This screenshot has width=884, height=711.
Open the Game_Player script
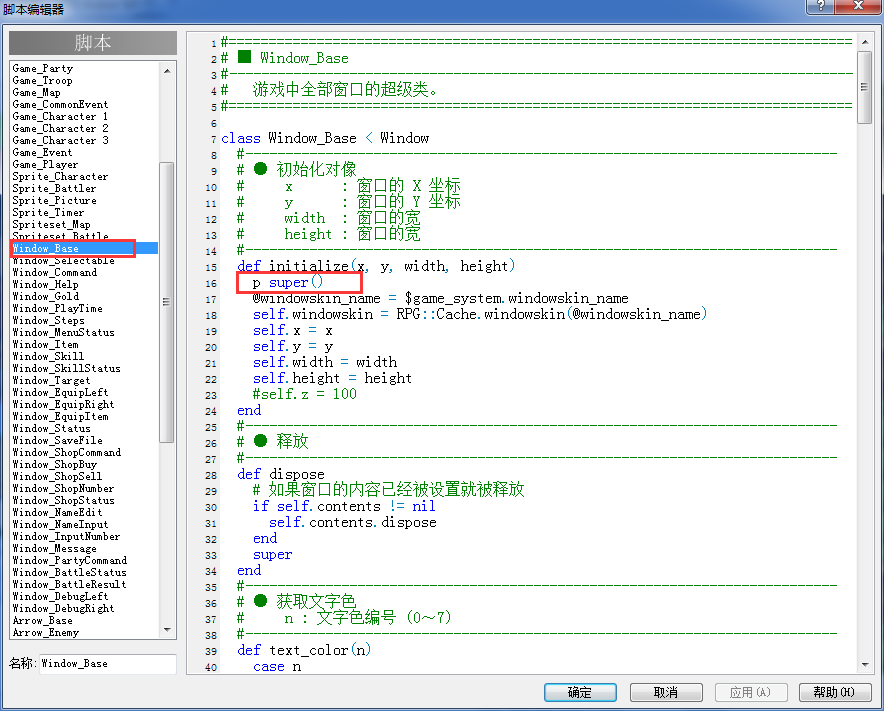tap(46, 164)
